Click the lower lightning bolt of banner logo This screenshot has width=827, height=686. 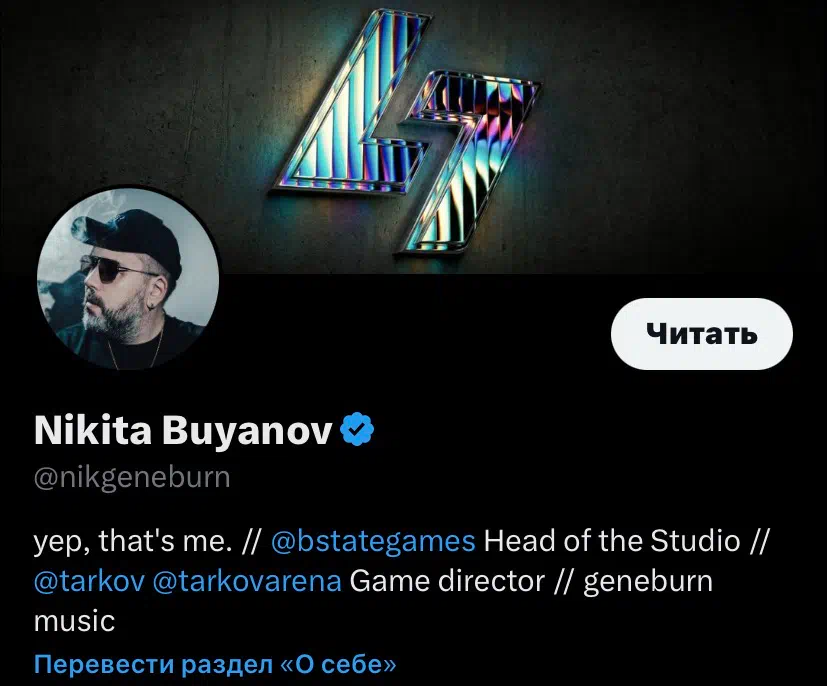pos(467,163)
